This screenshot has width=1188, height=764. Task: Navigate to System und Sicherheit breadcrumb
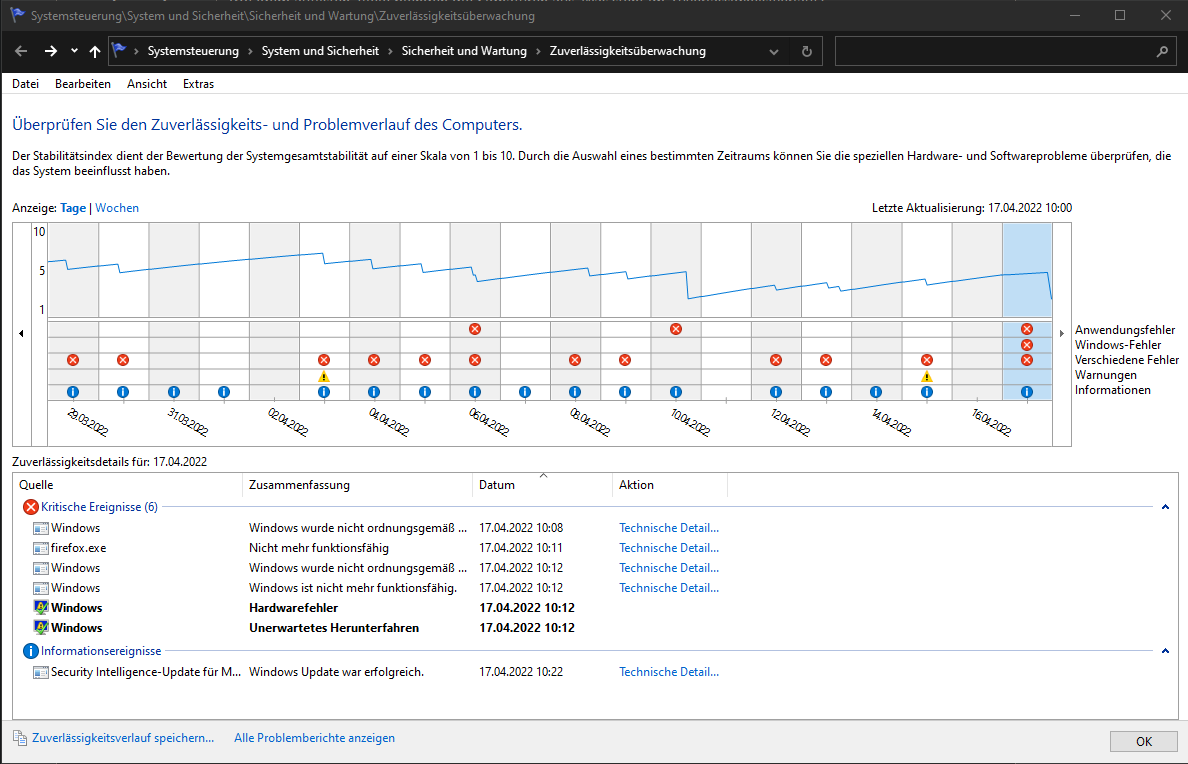point(320,52)
